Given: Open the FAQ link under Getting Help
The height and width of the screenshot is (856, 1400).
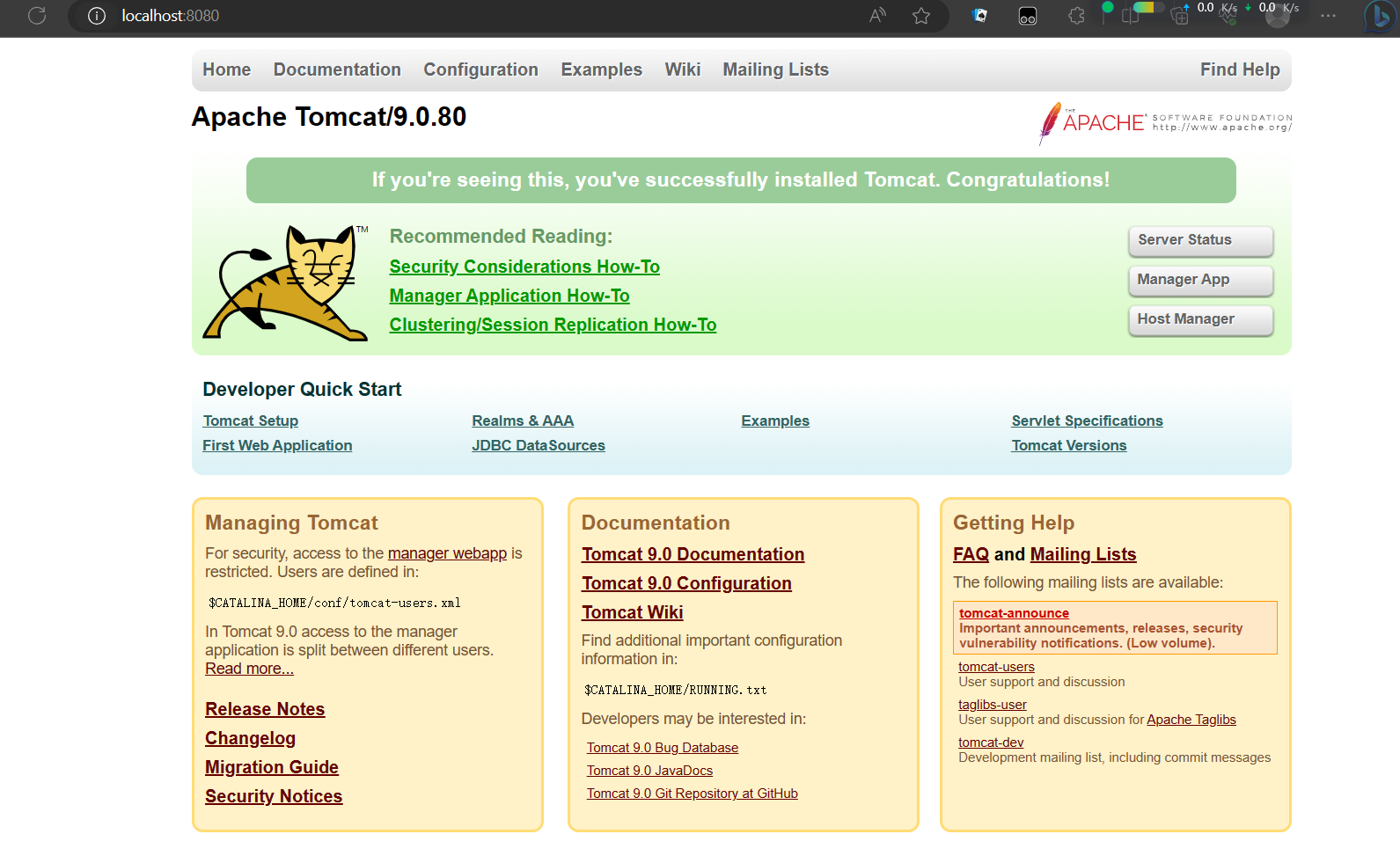Looking at the screenshot, I should point(971,554).
